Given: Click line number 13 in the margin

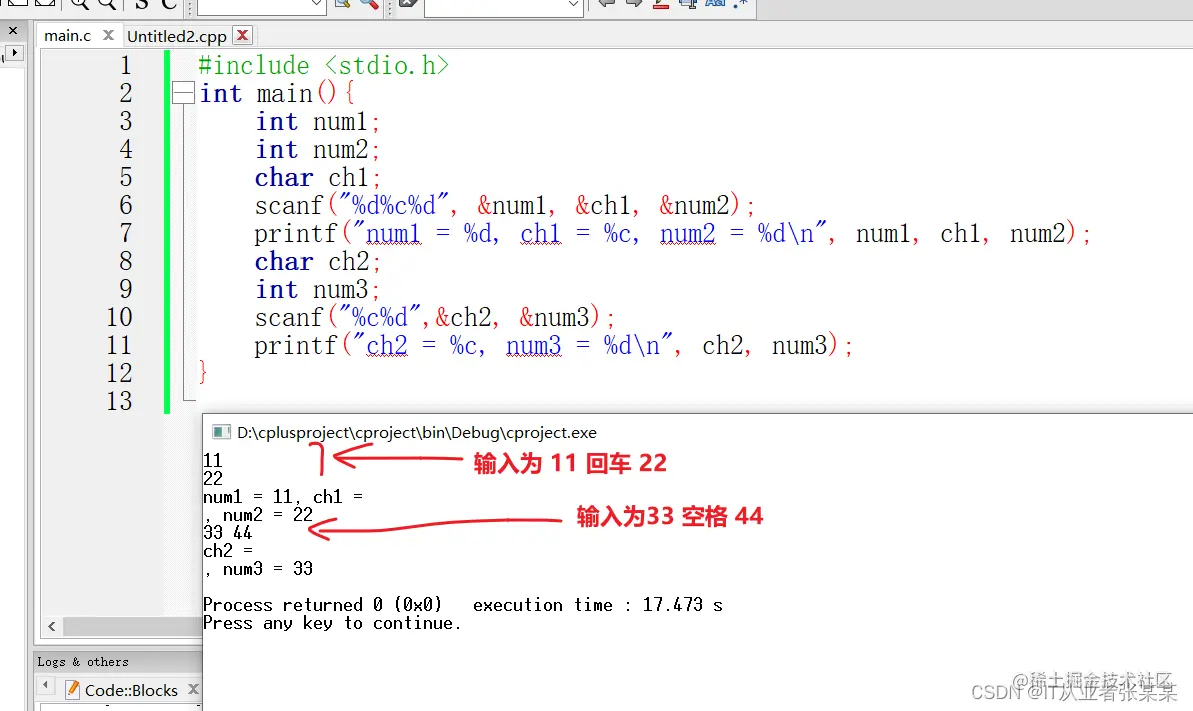Looking at the screenshot, I should (119, 400).
